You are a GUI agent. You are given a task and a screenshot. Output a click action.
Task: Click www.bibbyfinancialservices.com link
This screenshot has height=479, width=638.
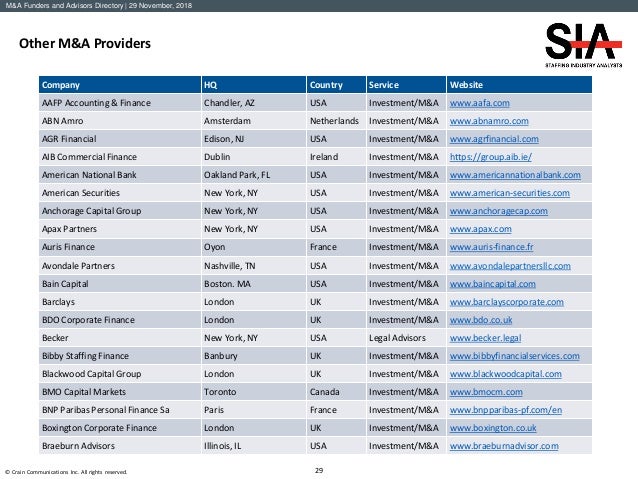coord(515,356)
